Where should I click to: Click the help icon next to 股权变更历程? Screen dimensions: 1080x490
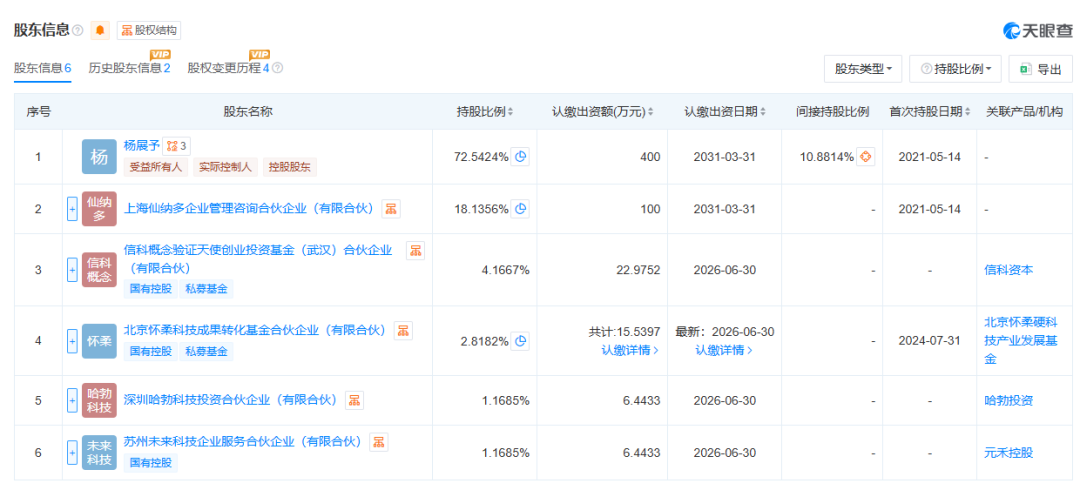click(278, 68)
